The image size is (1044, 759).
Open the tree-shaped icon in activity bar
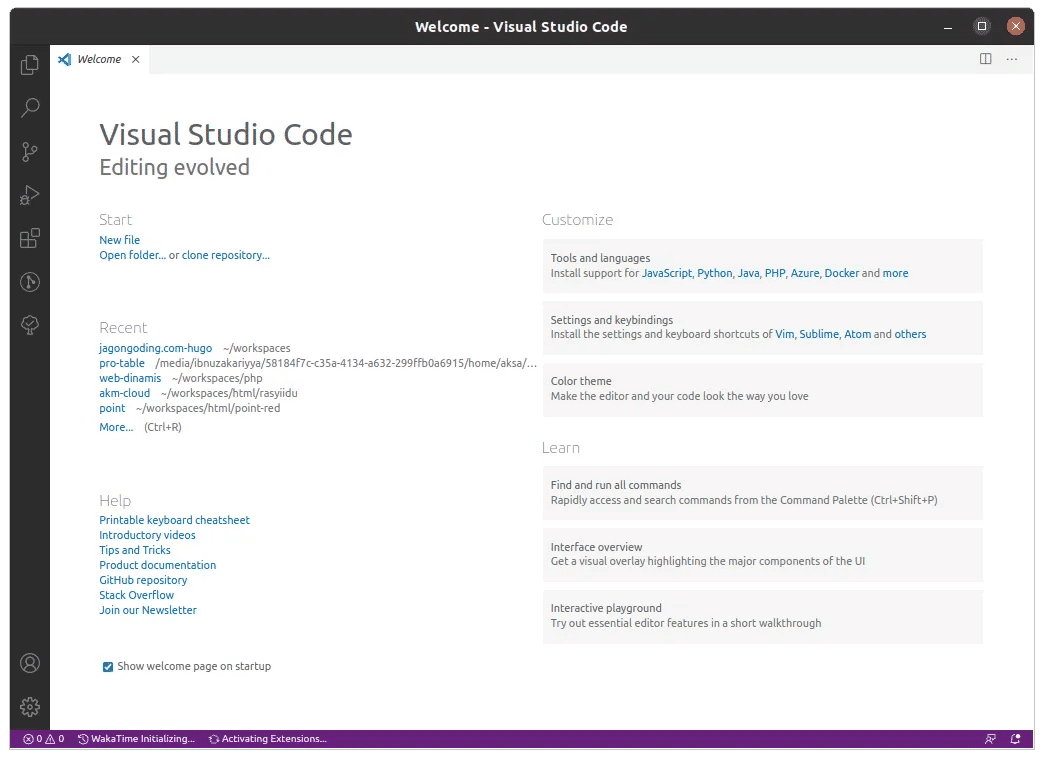tap(30, 325)
